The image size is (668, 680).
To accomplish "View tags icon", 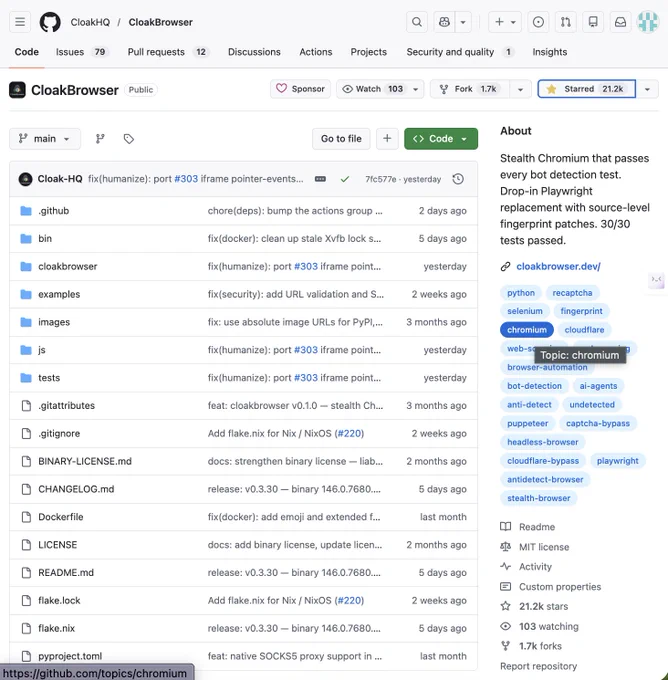I will [x=128, y=139].
